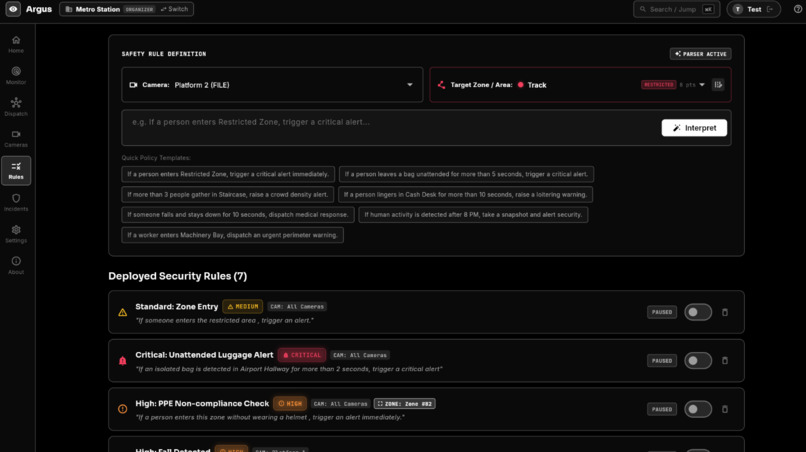Open the Monitor sidebar icon
The image size is (806, 452).
(16, 71)
